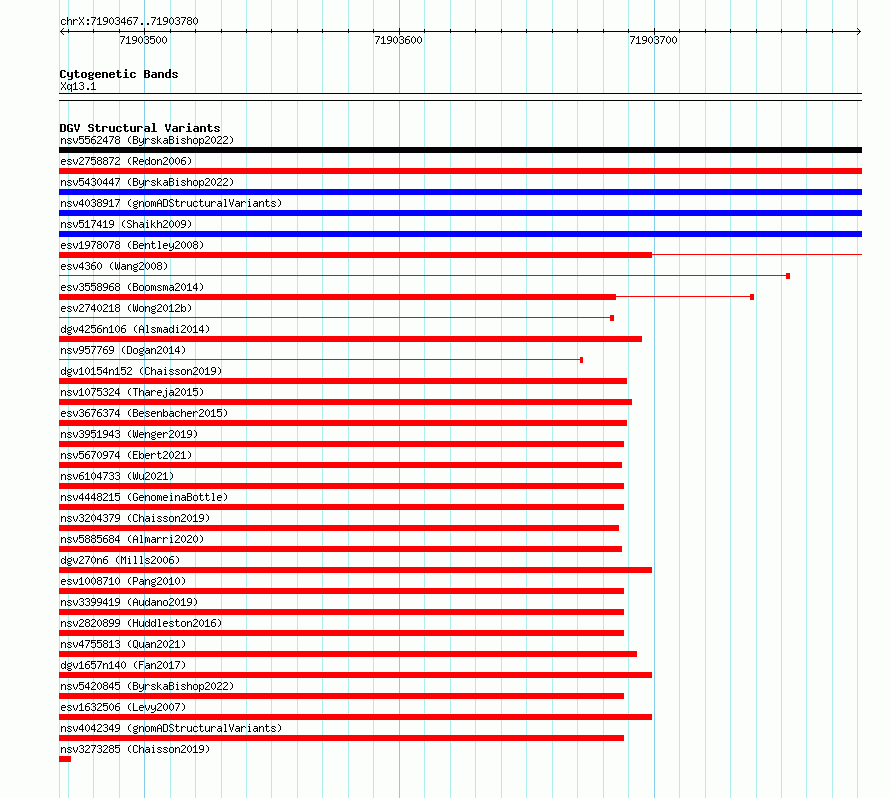Open variant nsv3399419 (Audano2019)
Screen dimensions: 890x798
coord(129,602)
